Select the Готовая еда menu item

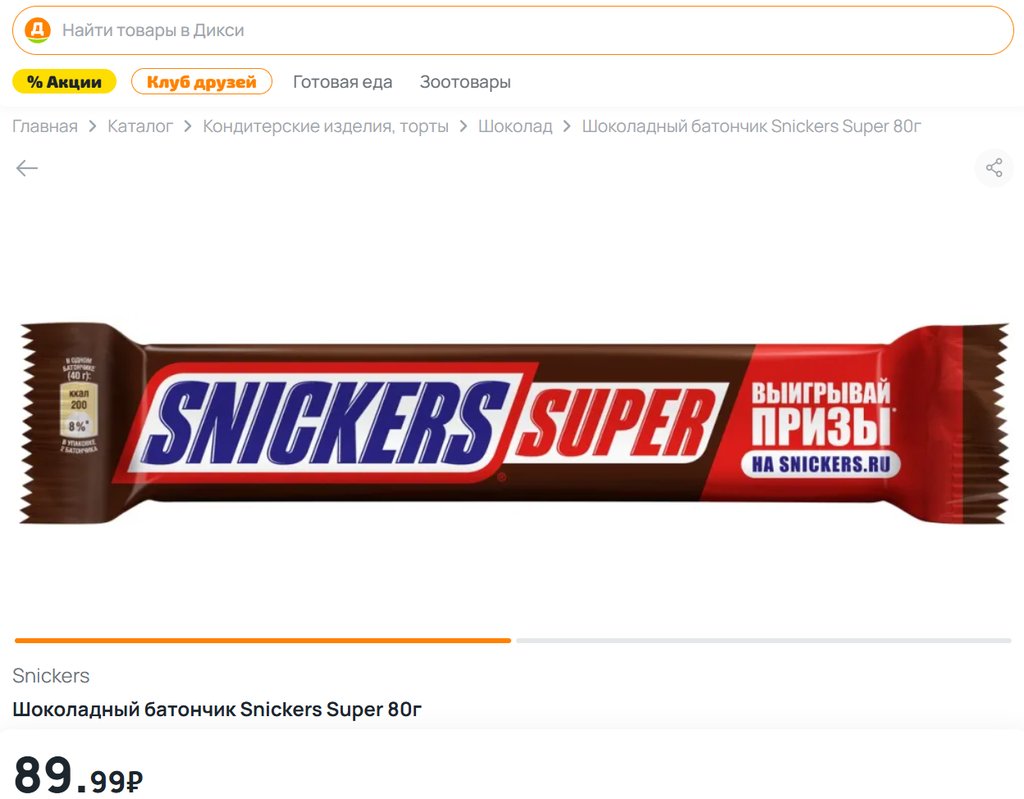click(x=342, y=82)
